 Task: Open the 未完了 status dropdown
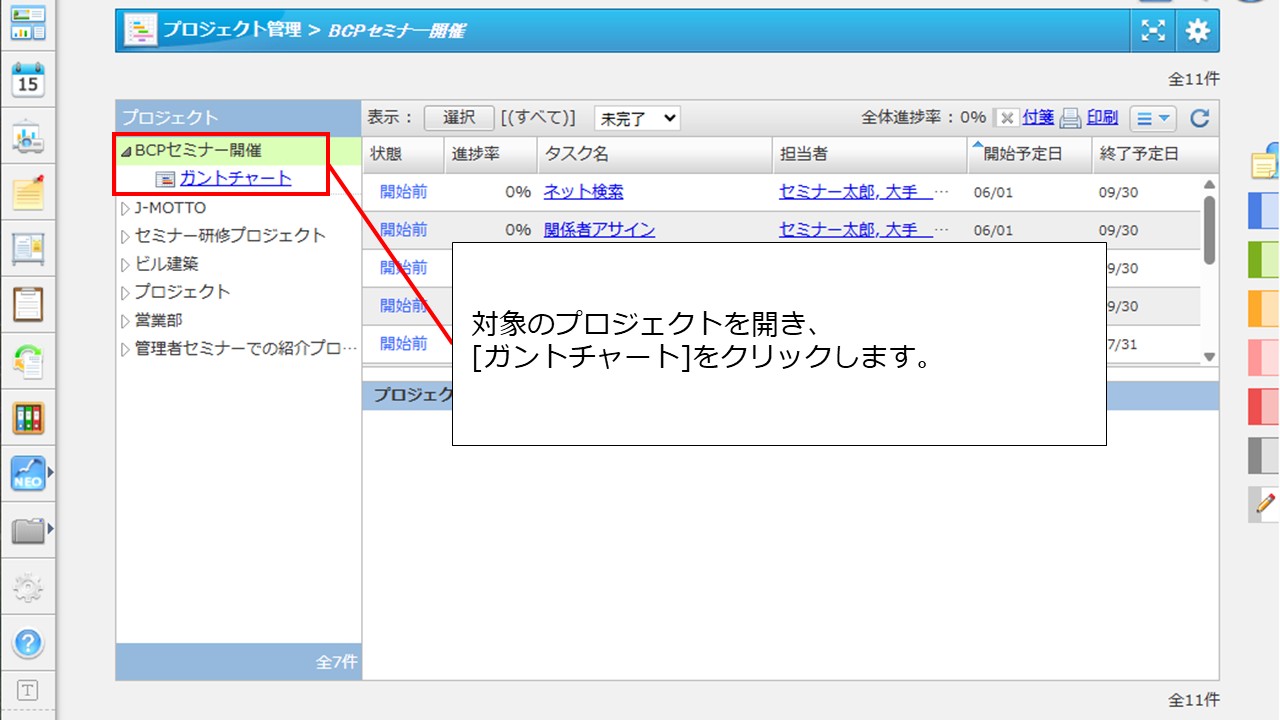[x=637, y=118]
